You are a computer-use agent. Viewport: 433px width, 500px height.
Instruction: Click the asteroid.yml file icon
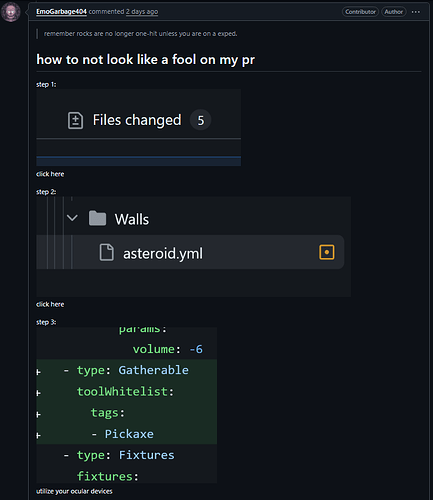pos(107,252)
